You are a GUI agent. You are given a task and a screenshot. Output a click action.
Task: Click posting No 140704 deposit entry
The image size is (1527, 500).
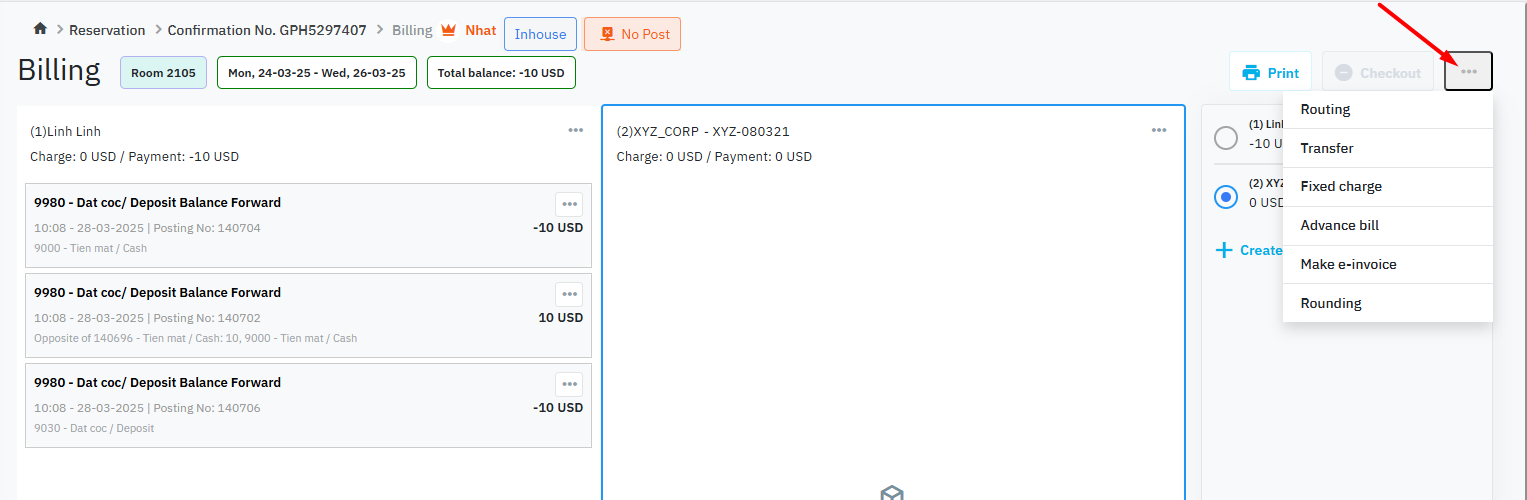(x=308, y=225)
